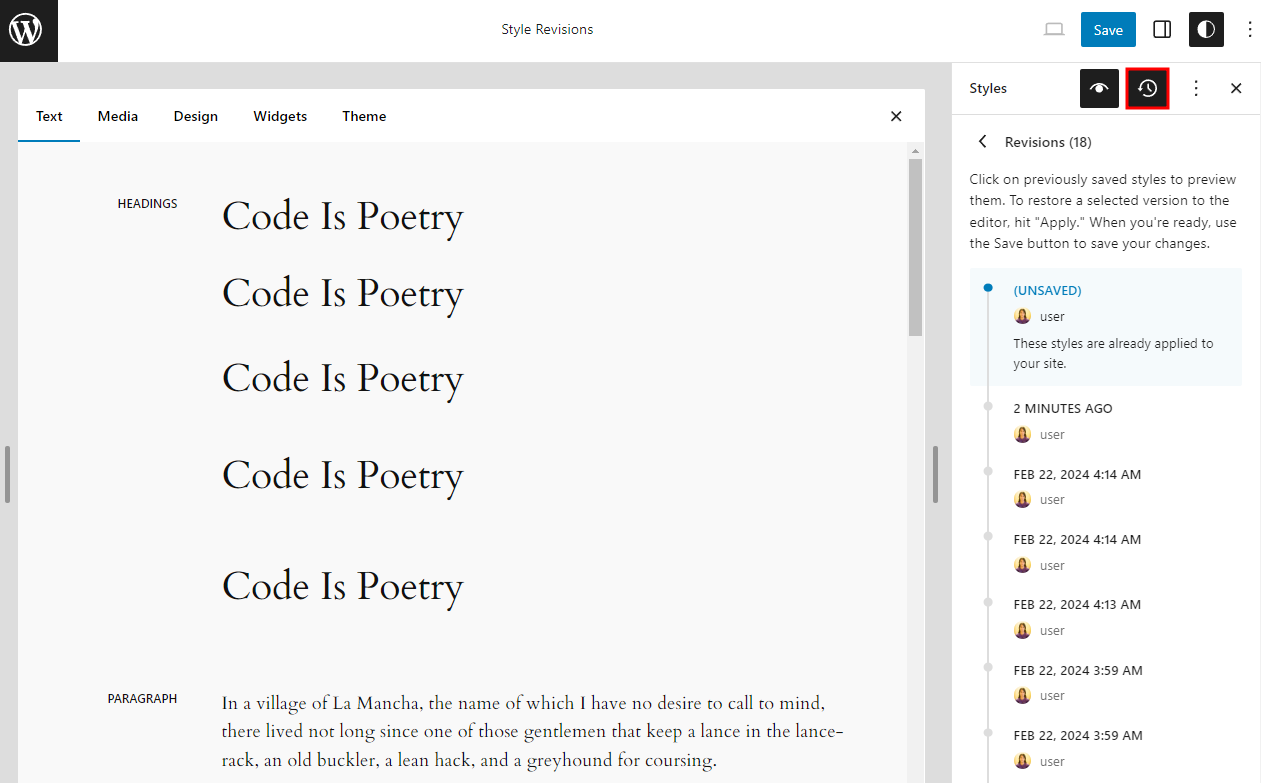Toggle the Styles half-circle icon
Image resolution: width=1261 pixels, height=783 pixels.
tap(1206, 30)
